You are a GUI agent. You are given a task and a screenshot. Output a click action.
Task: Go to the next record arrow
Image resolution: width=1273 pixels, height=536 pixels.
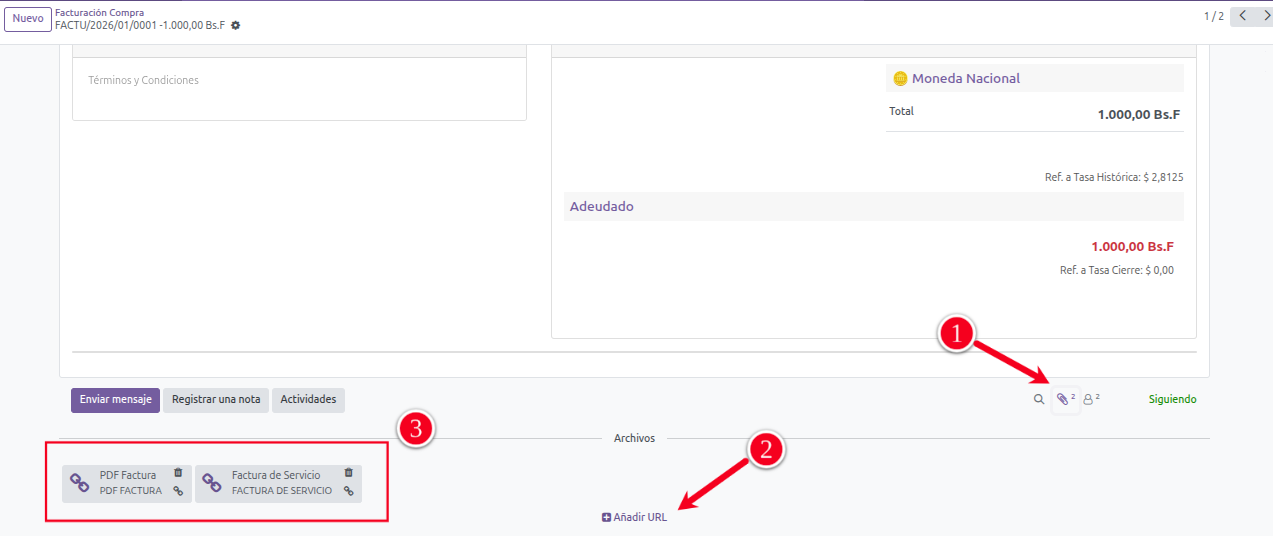(x=1264, y=16)
